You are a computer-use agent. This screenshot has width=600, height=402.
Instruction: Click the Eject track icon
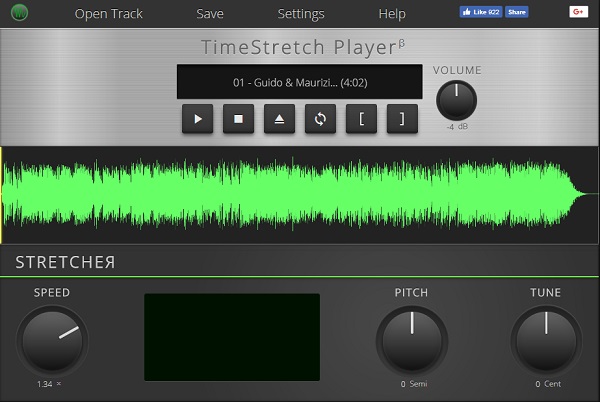pyautogui.click(x=279, y=119)
